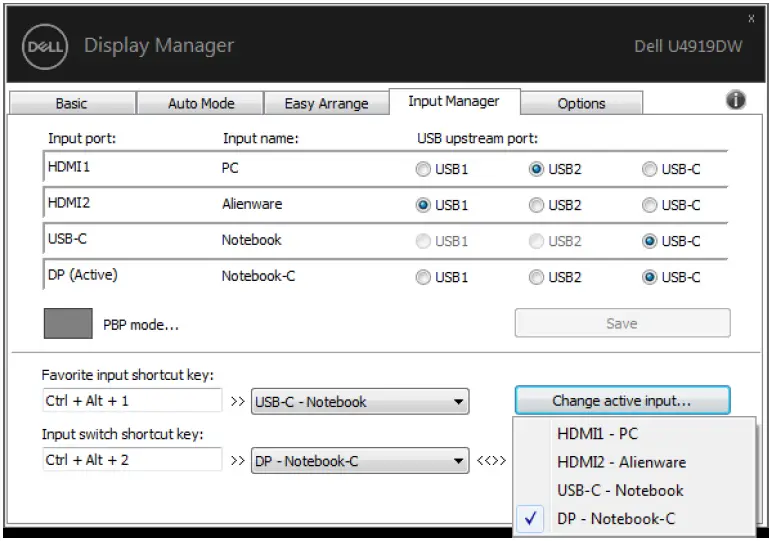Image resolution: width=770 pixels, height=541 pixels.
Task: Open the info icon about dialog
Action: pos(735,100)
